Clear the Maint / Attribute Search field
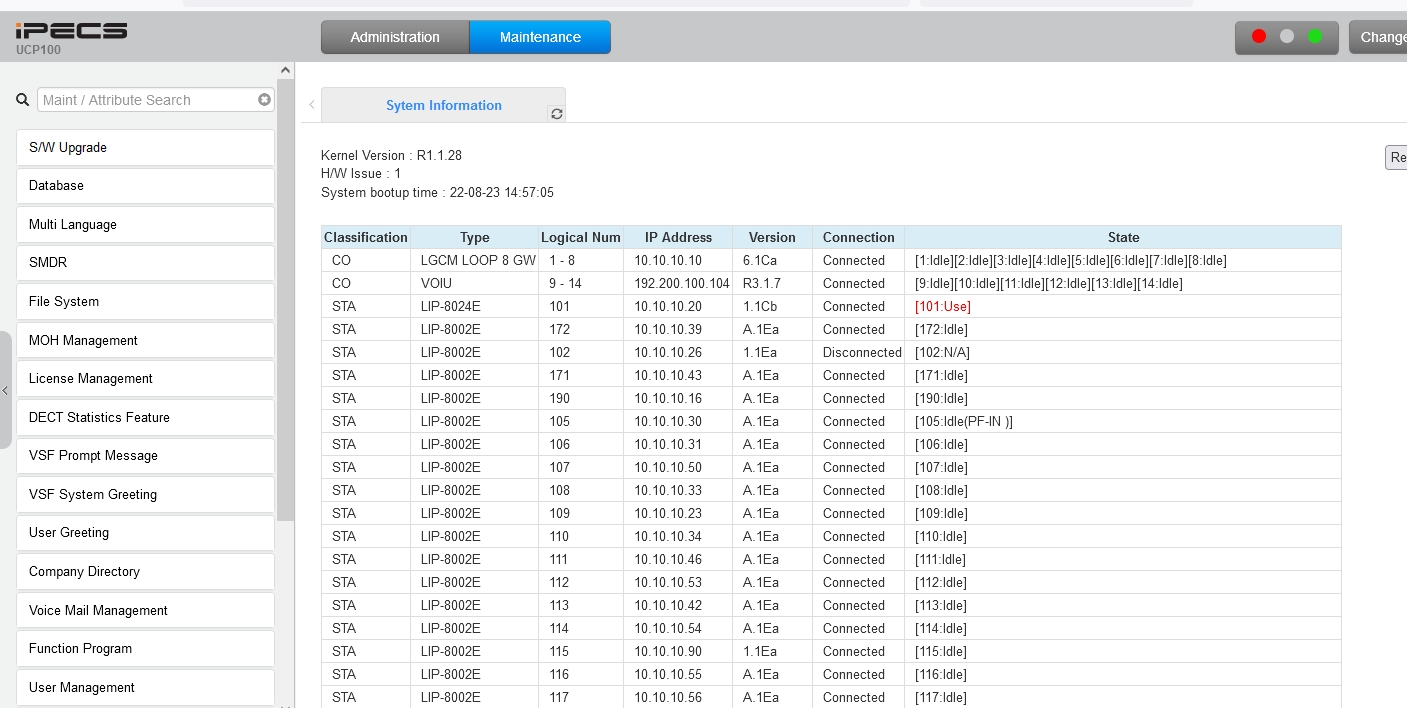 [264, 100]
